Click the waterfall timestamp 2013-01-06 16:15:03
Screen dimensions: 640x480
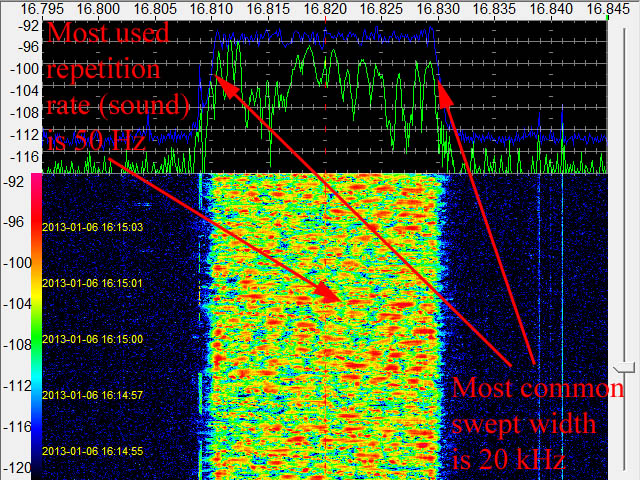pyautogui.click(x=93, y=227)
